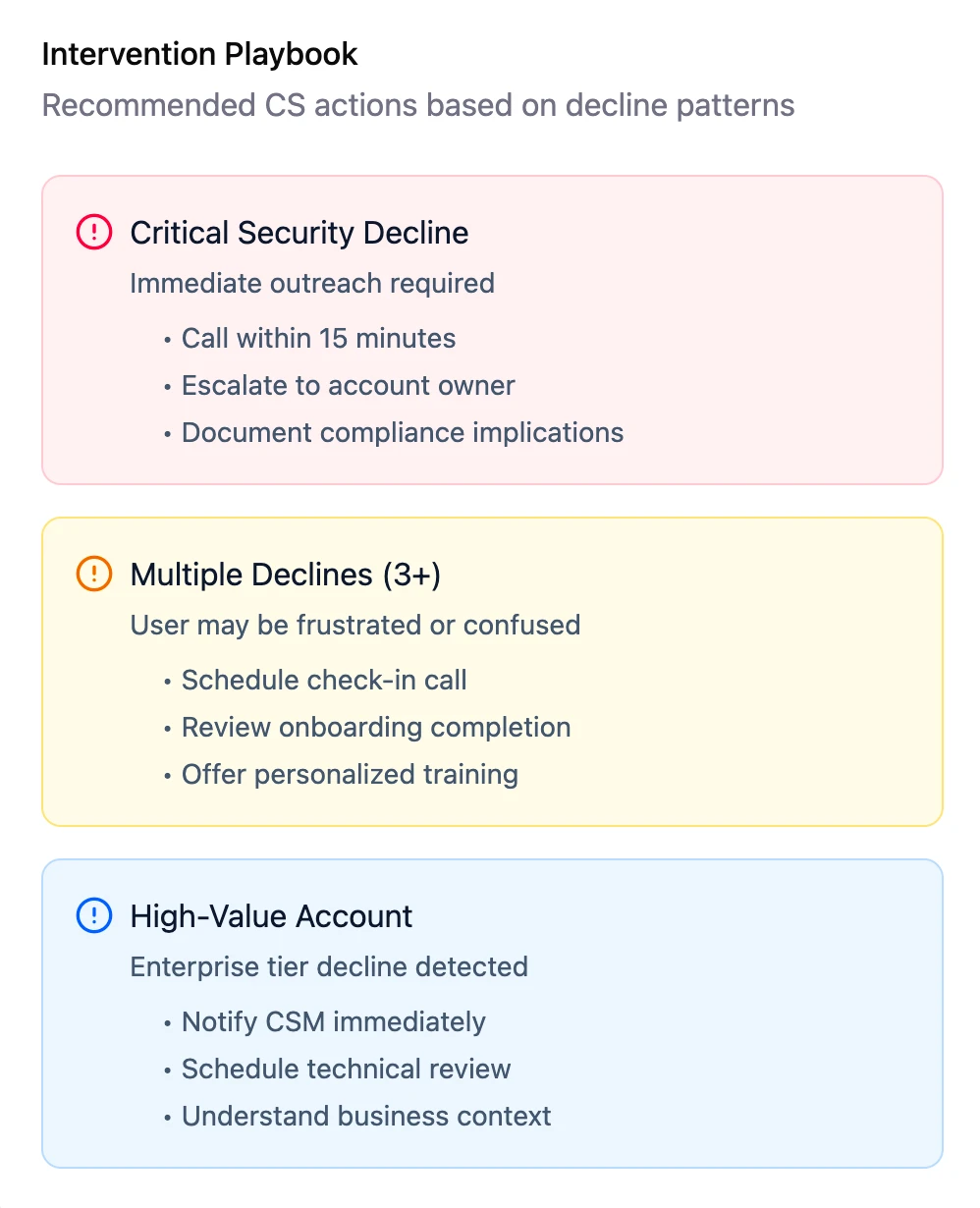Image resolution: width=980 pixels, height=1208 pixels.
Task: Select Document compliance implications list item
Action: click(403, 433)
